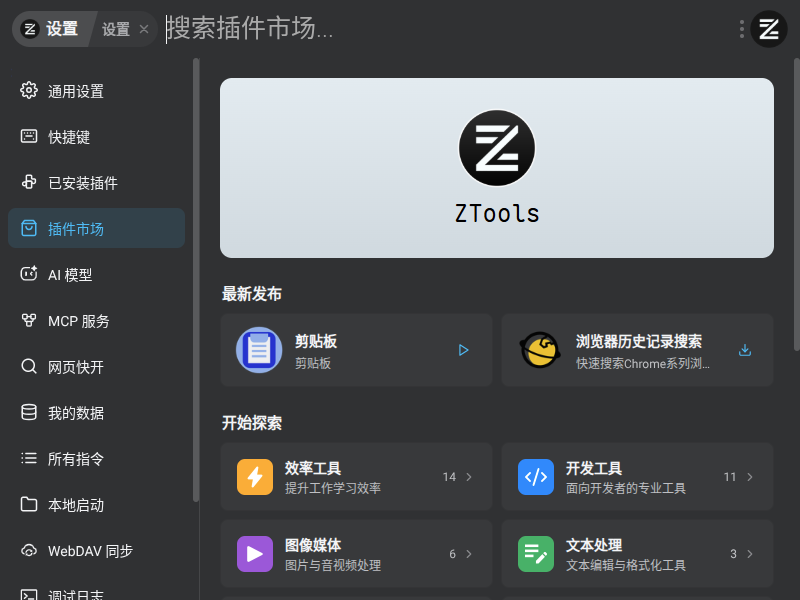Screen dimensions: 800x600
Task: Click the 图像媒体 count 6
Action: tap(453, 554)
